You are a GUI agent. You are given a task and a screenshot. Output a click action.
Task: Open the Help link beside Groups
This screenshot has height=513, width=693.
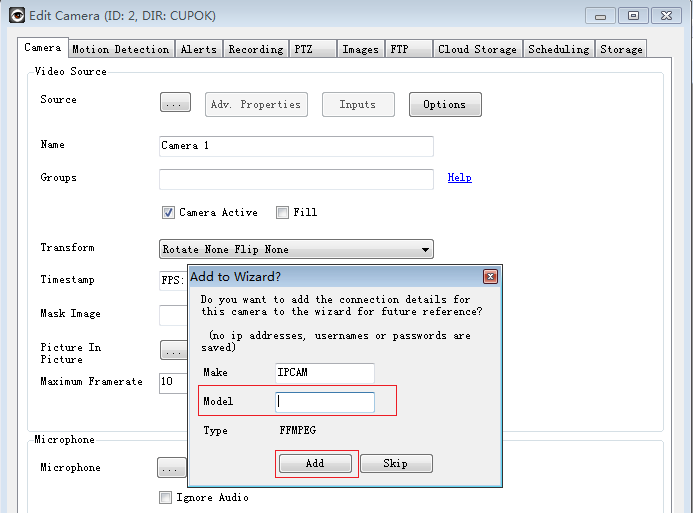[459, 178]
